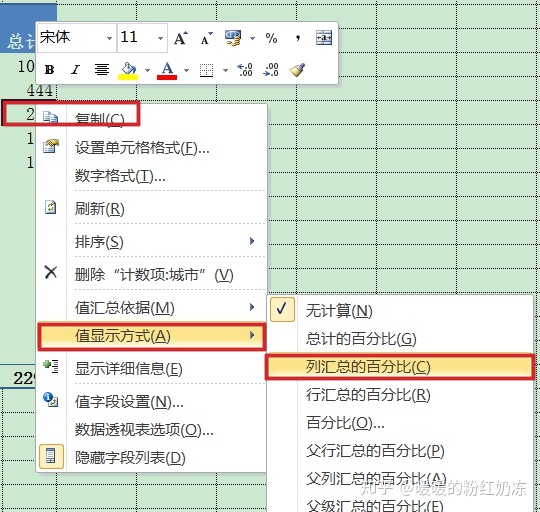540x512 pixels.
Task: Expand borders dropdown arrow
Action: [225, 70]
